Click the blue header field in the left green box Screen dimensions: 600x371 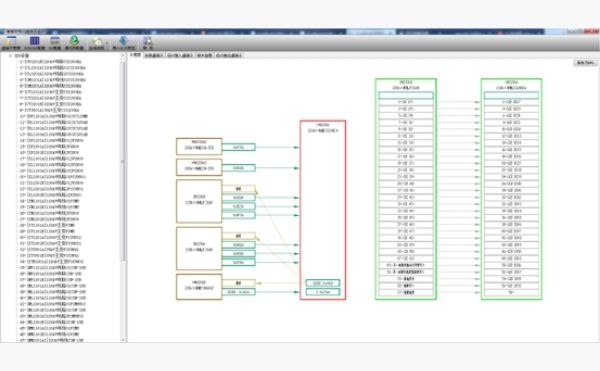[406, 95]
